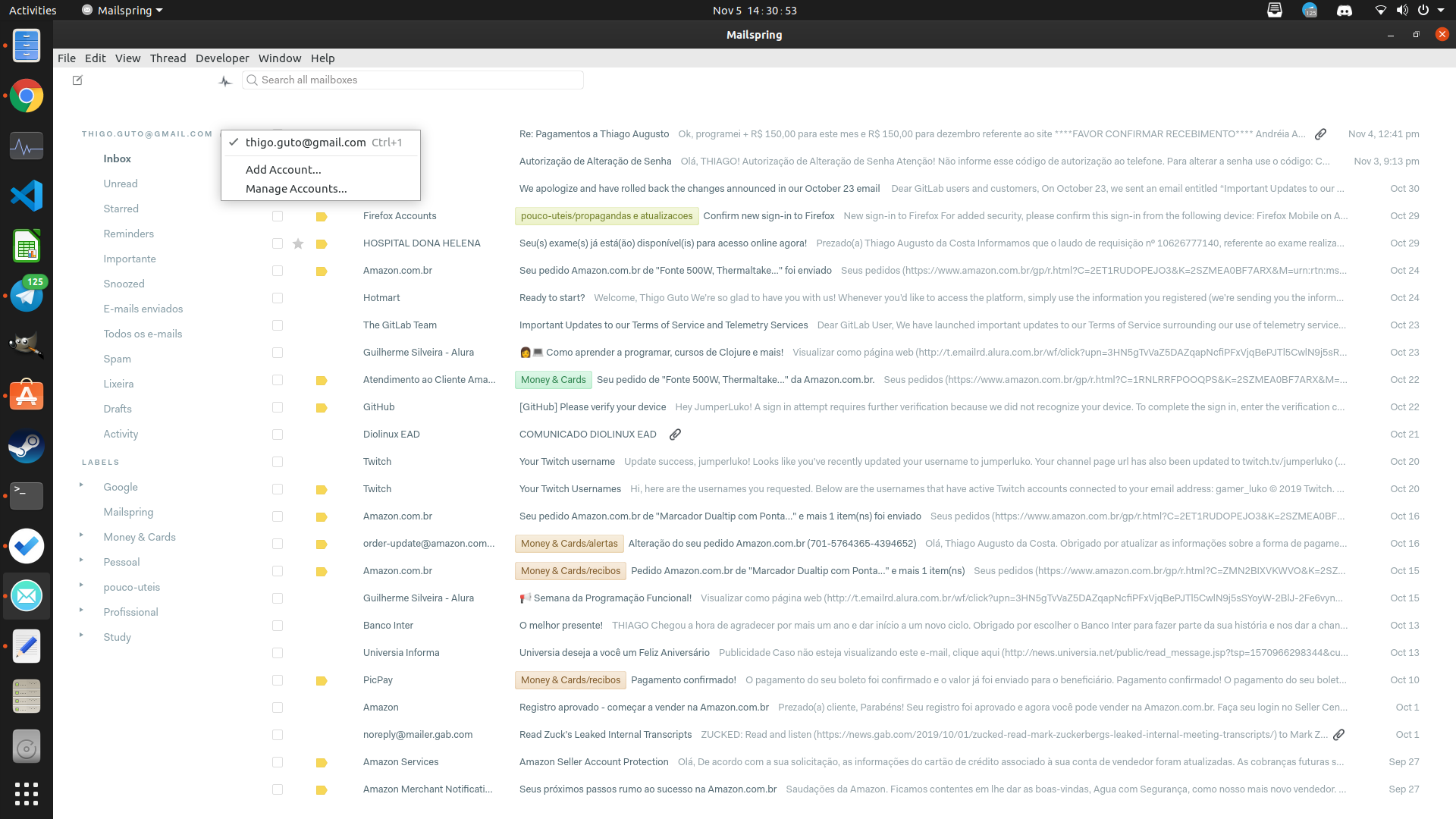Open the Spam folder
Image resolution: width=1456 pixels, height=819 pixels.
coord(117,359)
